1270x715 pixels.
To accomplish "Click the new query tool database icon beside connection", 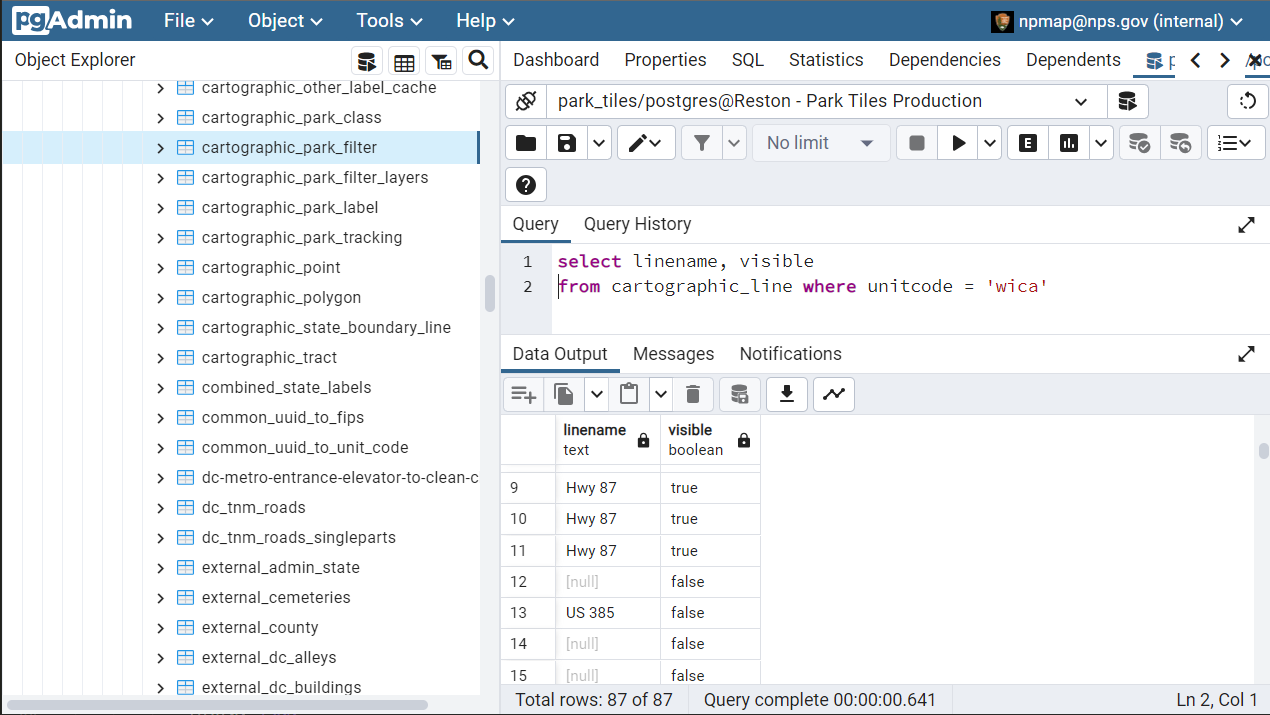I will coord(1128,101).
